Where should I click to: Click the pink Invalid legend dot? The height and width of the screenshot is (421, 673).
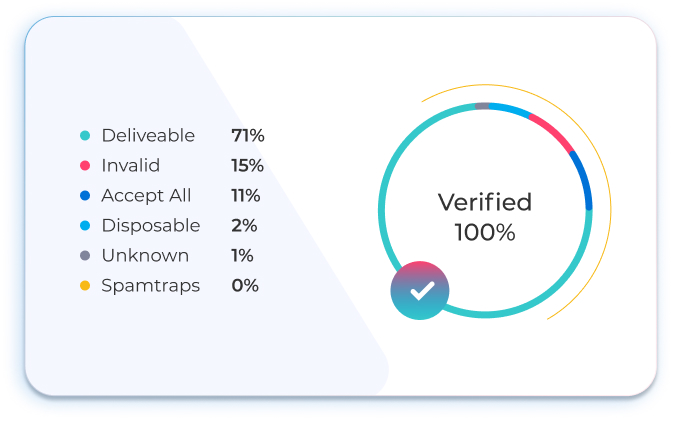coord(85,166)
